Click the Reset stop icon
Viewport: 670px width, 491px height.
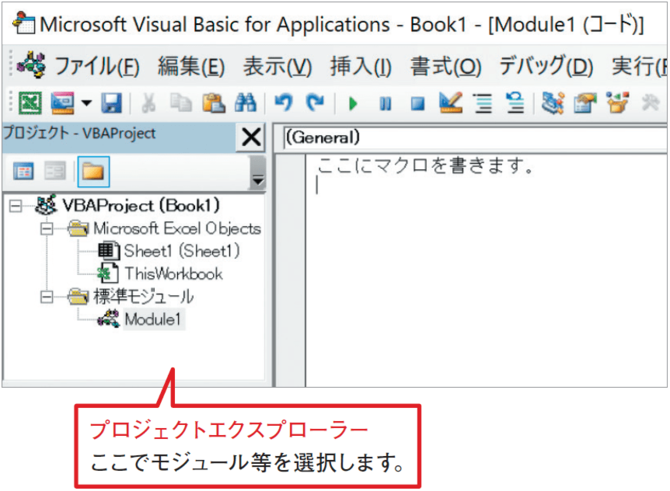417,103
